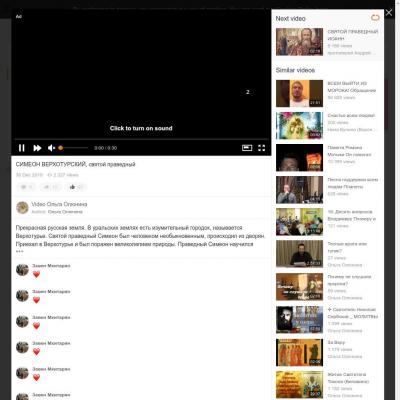Open the video author's avatar

[22, 207]
